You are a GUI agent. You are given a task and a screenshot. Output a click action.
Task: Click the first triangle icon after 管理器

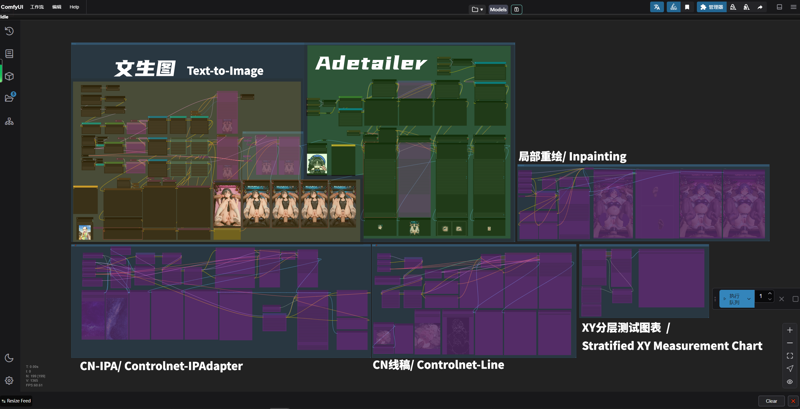(x=733, y=7)
